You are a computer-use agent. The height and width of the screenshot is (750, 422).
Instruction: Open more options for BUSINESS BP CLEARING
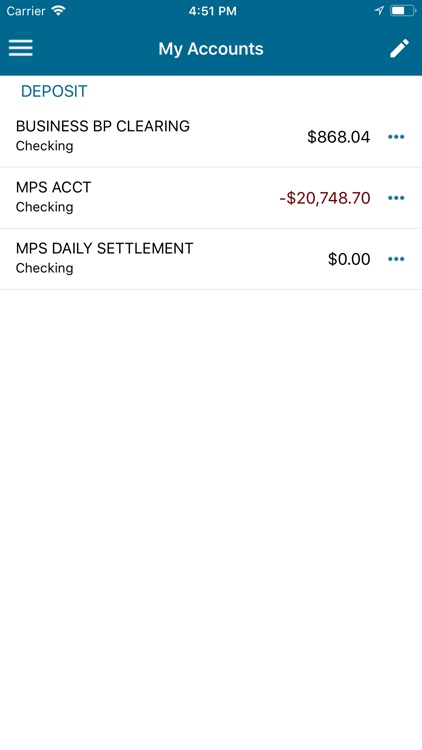[396, 137]
